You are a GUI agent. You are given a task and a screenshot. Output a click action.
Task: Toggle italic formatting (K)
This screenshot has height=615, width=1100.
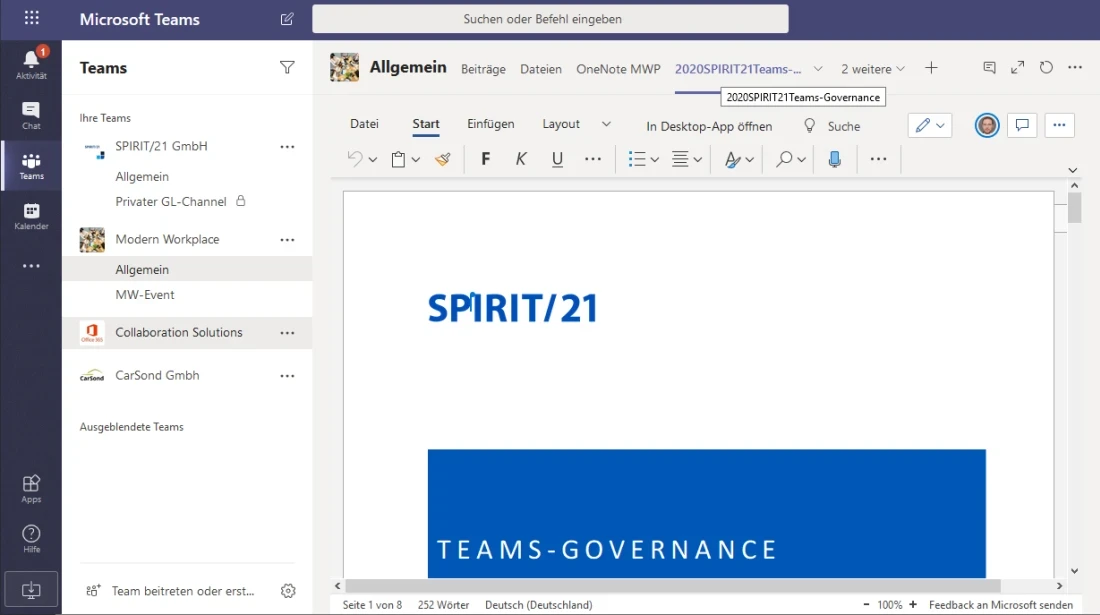pos(521,159)
